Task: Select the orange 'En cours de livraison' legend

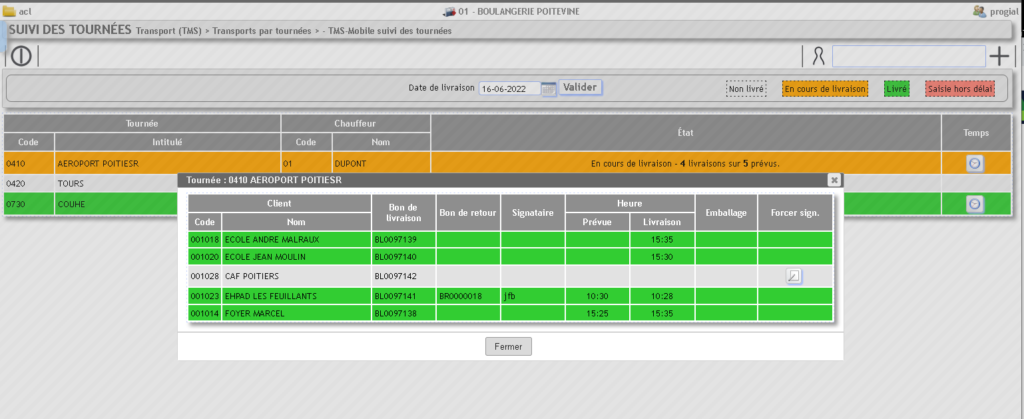Action: [825, 89]
